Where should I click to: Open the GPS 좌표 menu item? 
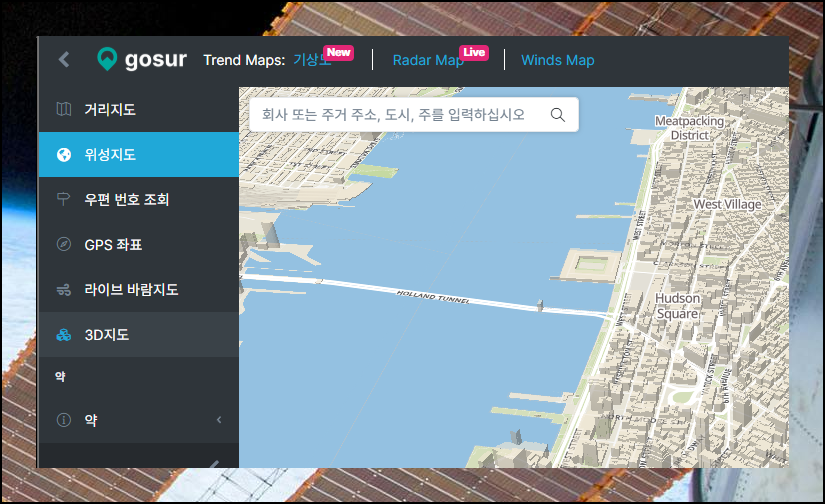point(139,245)
